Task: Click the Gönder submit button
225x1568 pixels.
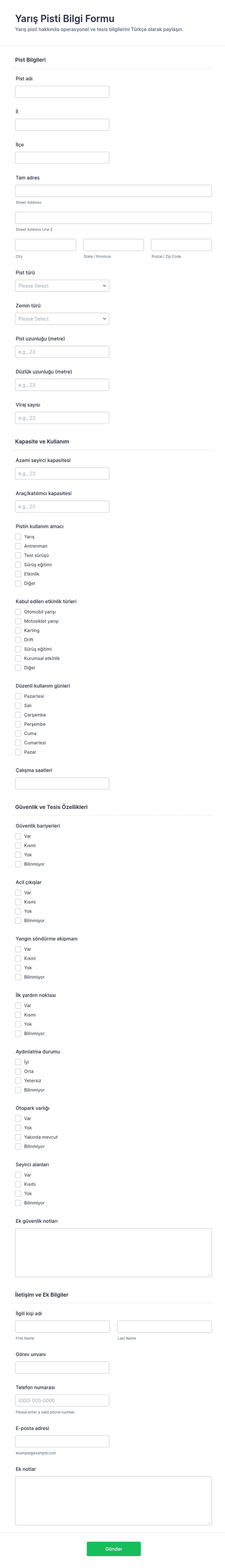Action: point(114,1549)
